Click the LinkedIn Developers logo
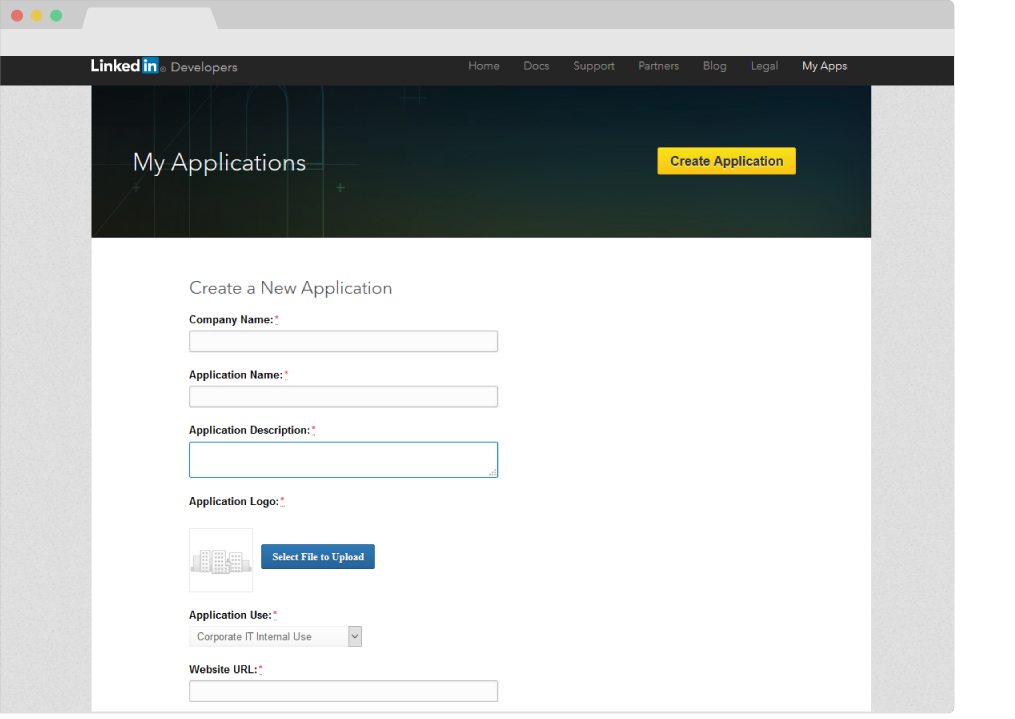This screenshot has height=719, width=1015. [164, 67]
